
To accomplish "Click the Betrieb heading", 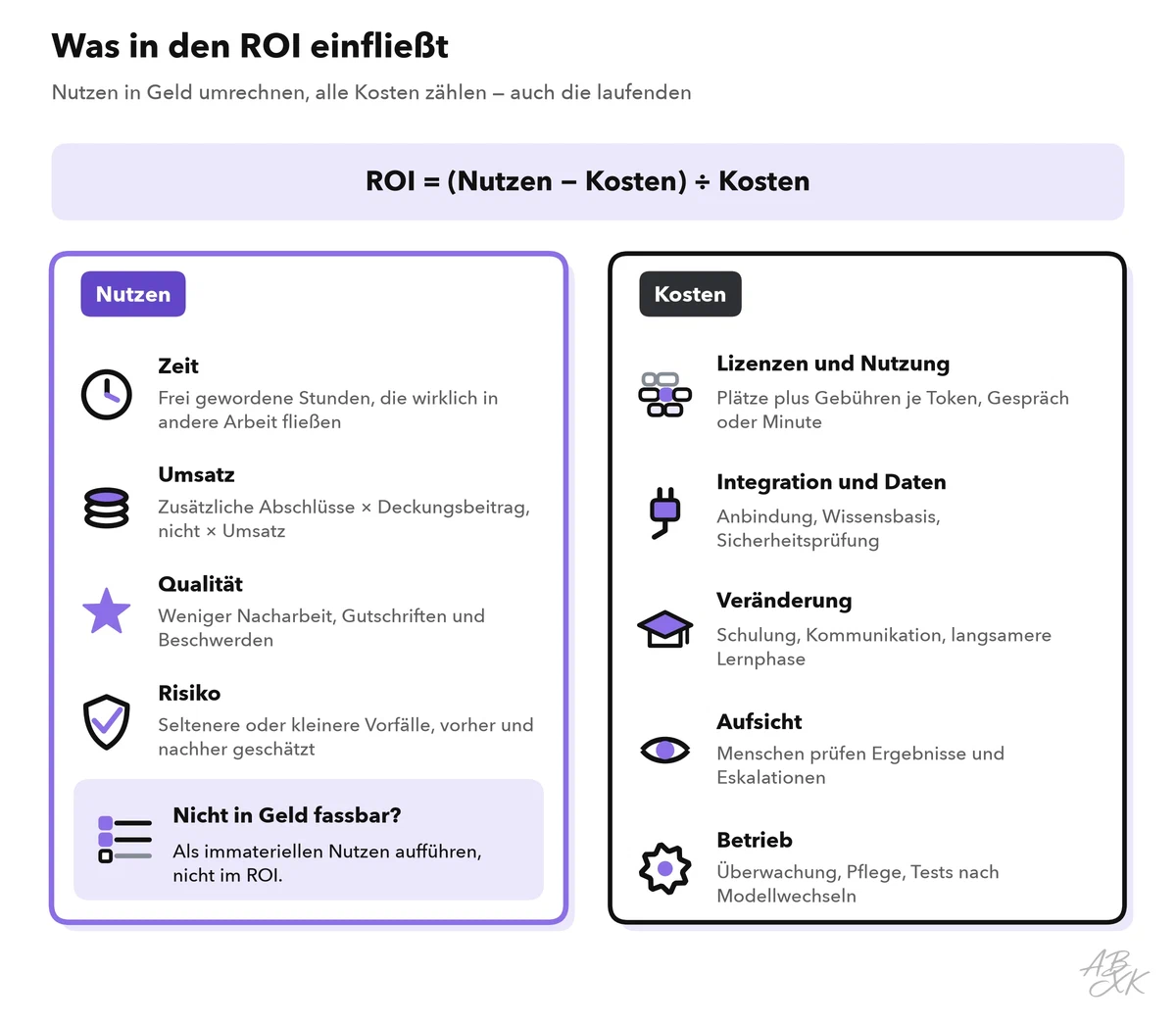I will point(755,840).
